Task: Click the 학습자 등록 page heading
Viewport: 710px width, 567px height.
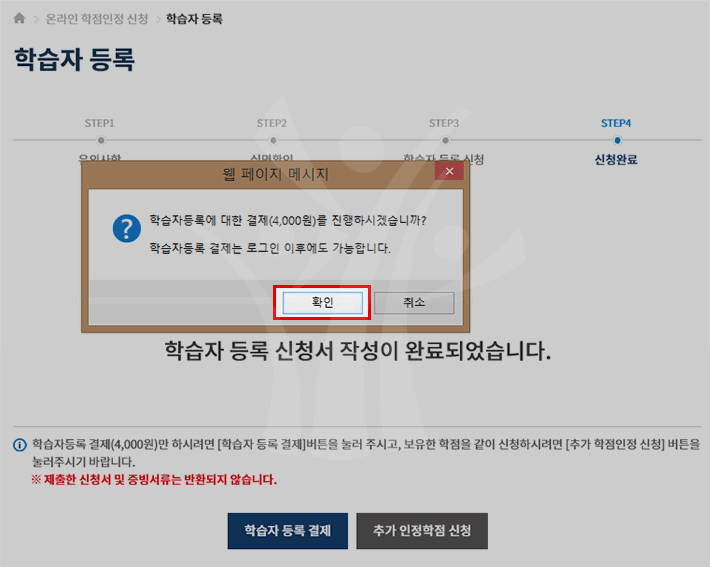Action: click(x=74, y=59)
